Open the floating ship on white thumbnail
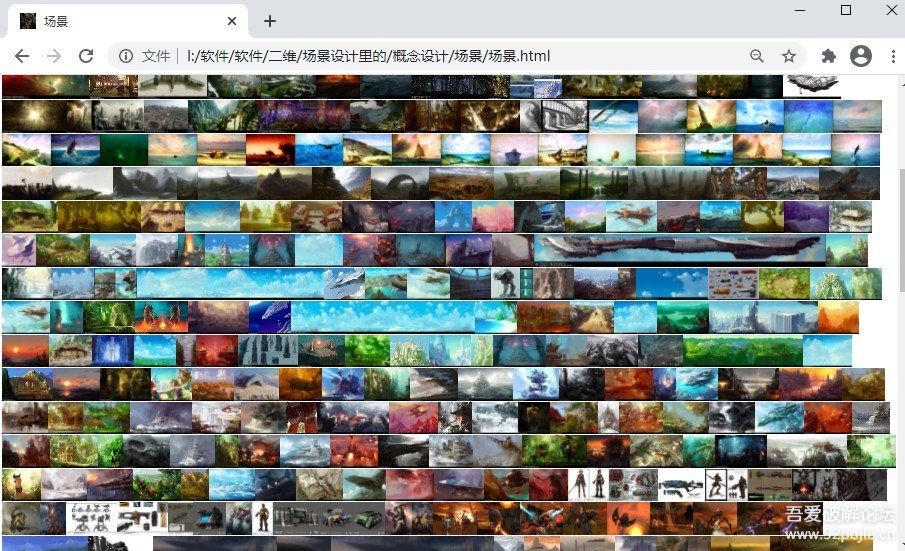This screenshot has width=905, height=551. pos(811,85)
